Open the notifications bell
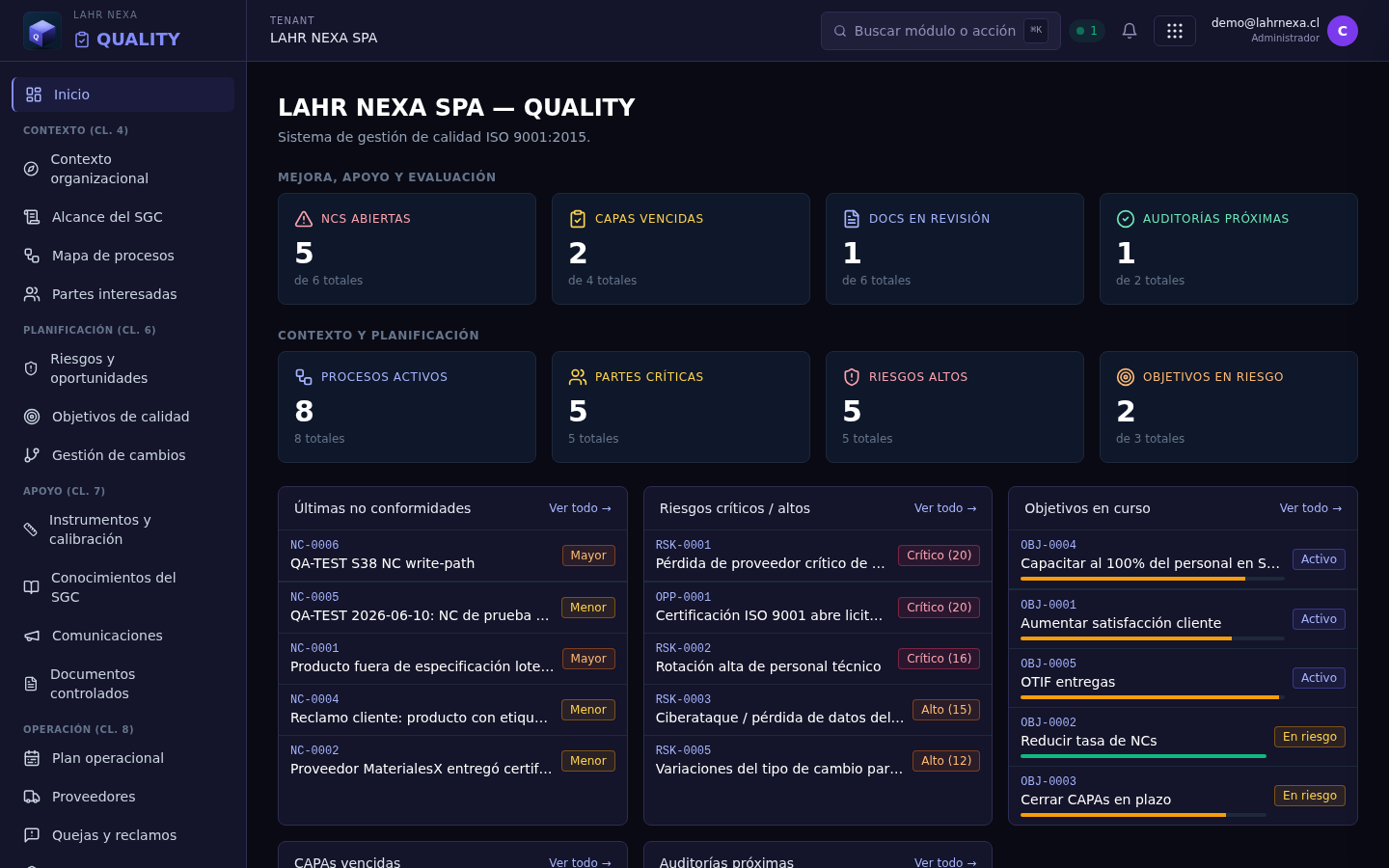Image resolution: width=1389 pixels, height=868 pixels. point(1130,31)
